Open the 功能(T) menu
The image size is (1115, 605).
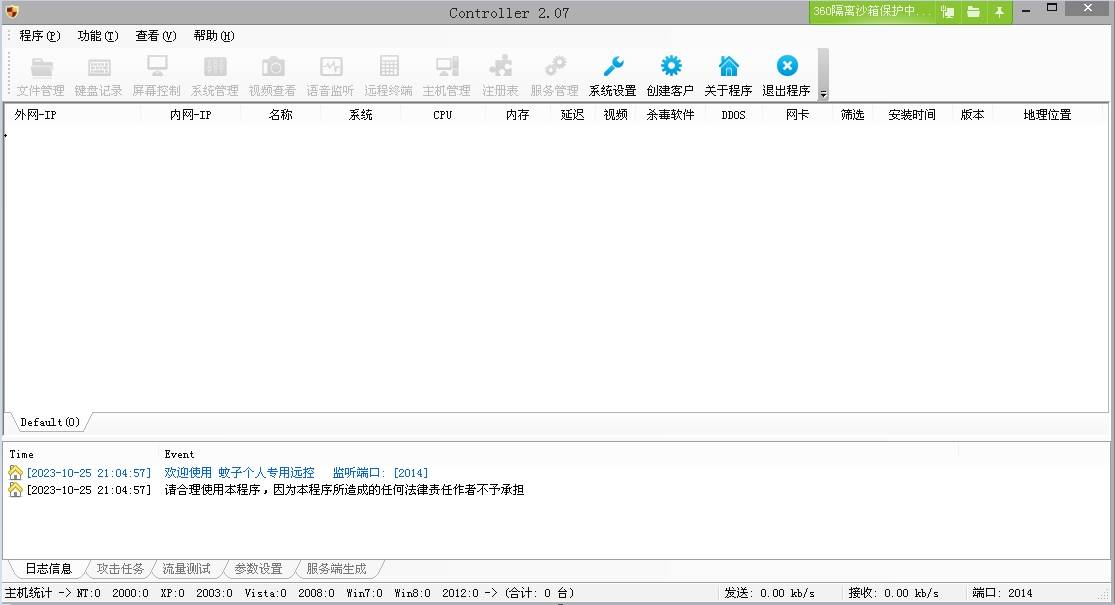(98, 36)
